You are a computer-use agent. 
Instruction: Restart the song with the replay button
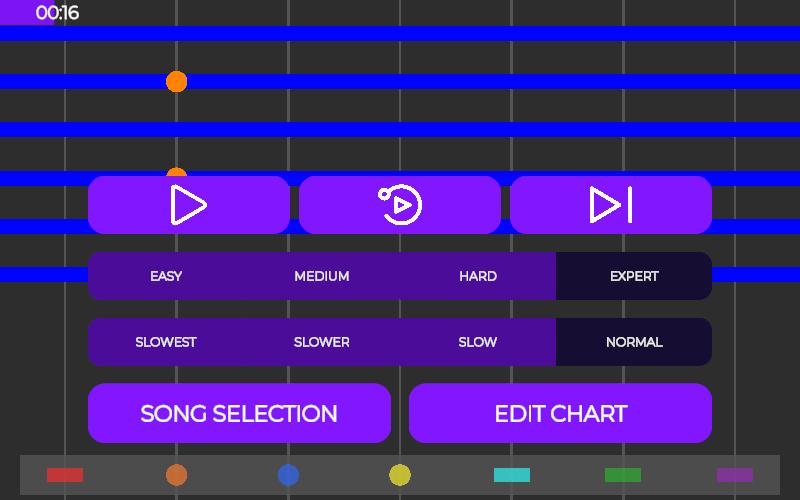point(400,205)
